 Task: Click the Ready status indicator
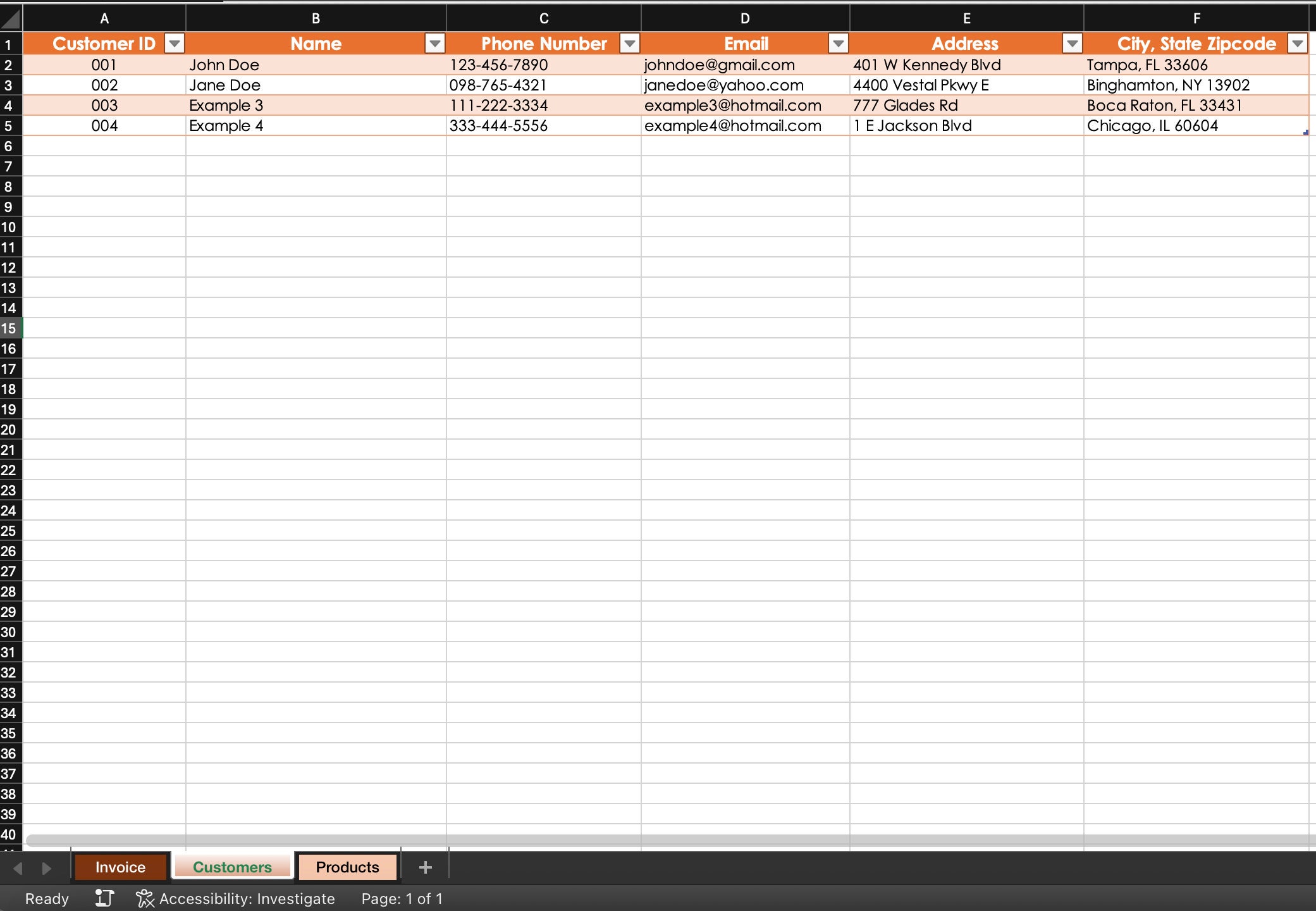[46, 898]
